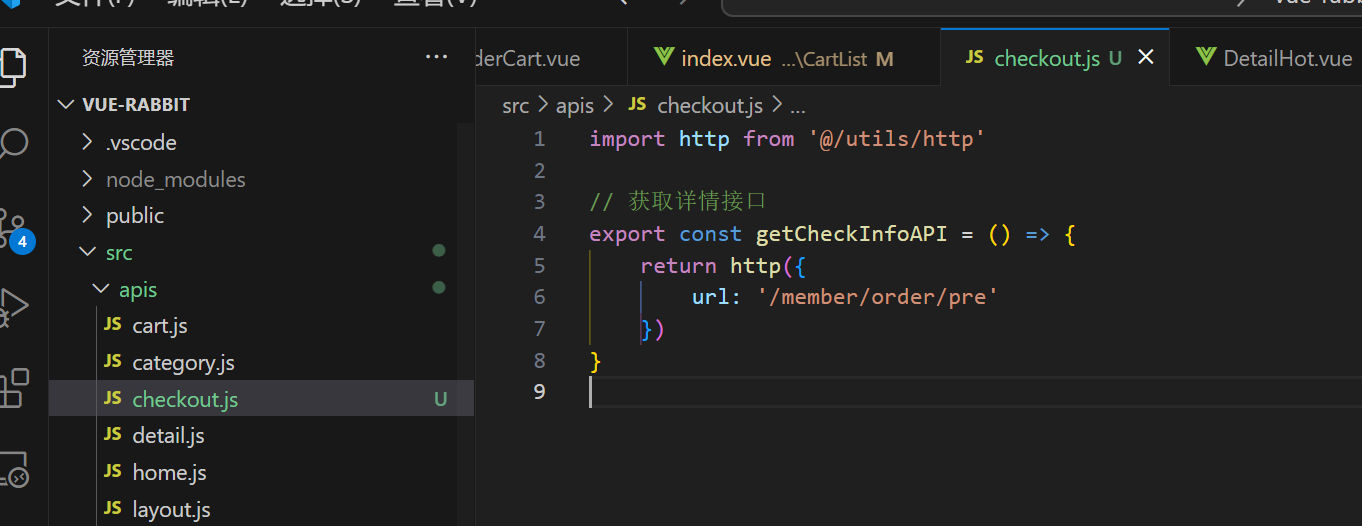The width and height of the screenshot is (1362, 526).
Task: Open category.js in the file tree
Action: (262, 362)
